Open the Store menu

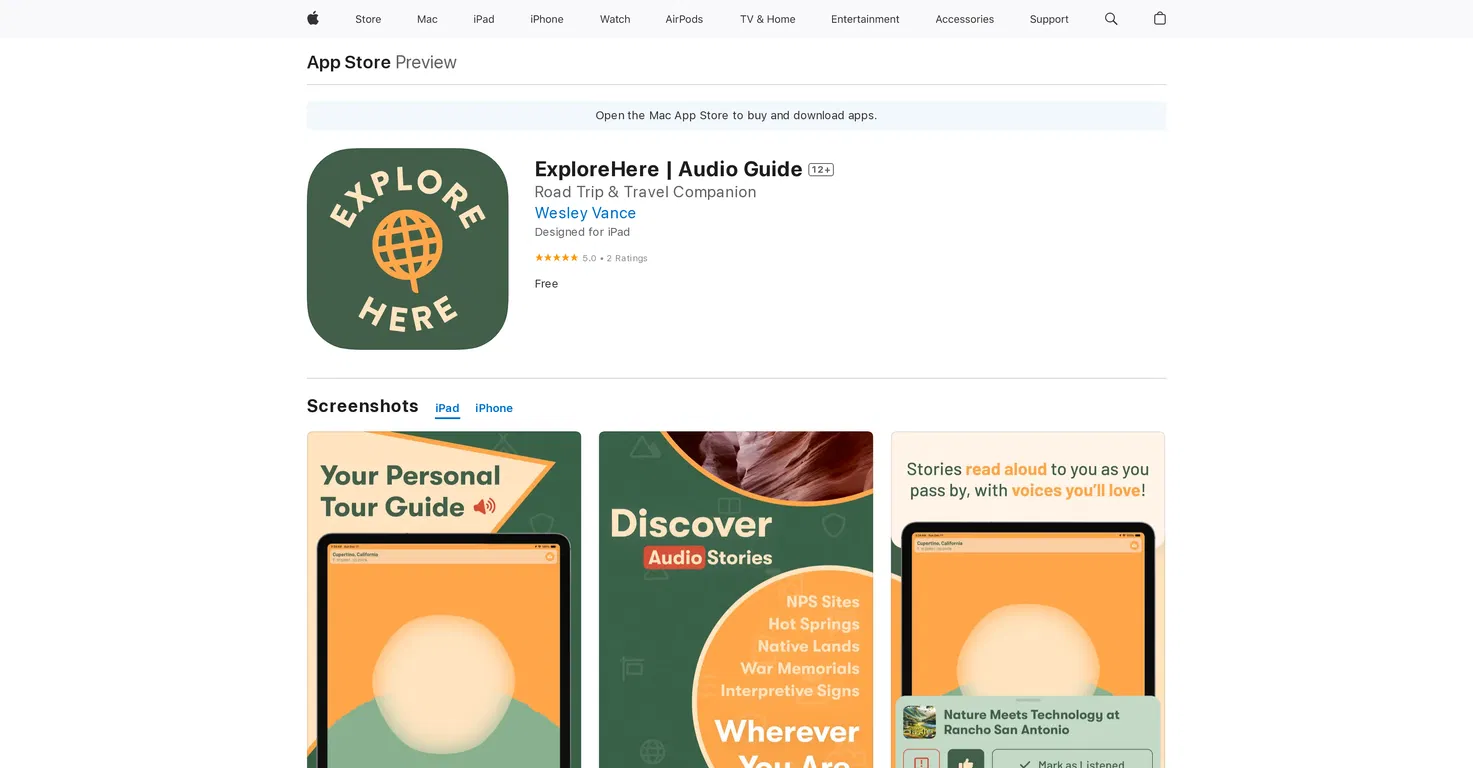pyautogui.click(x=368, y=19)
